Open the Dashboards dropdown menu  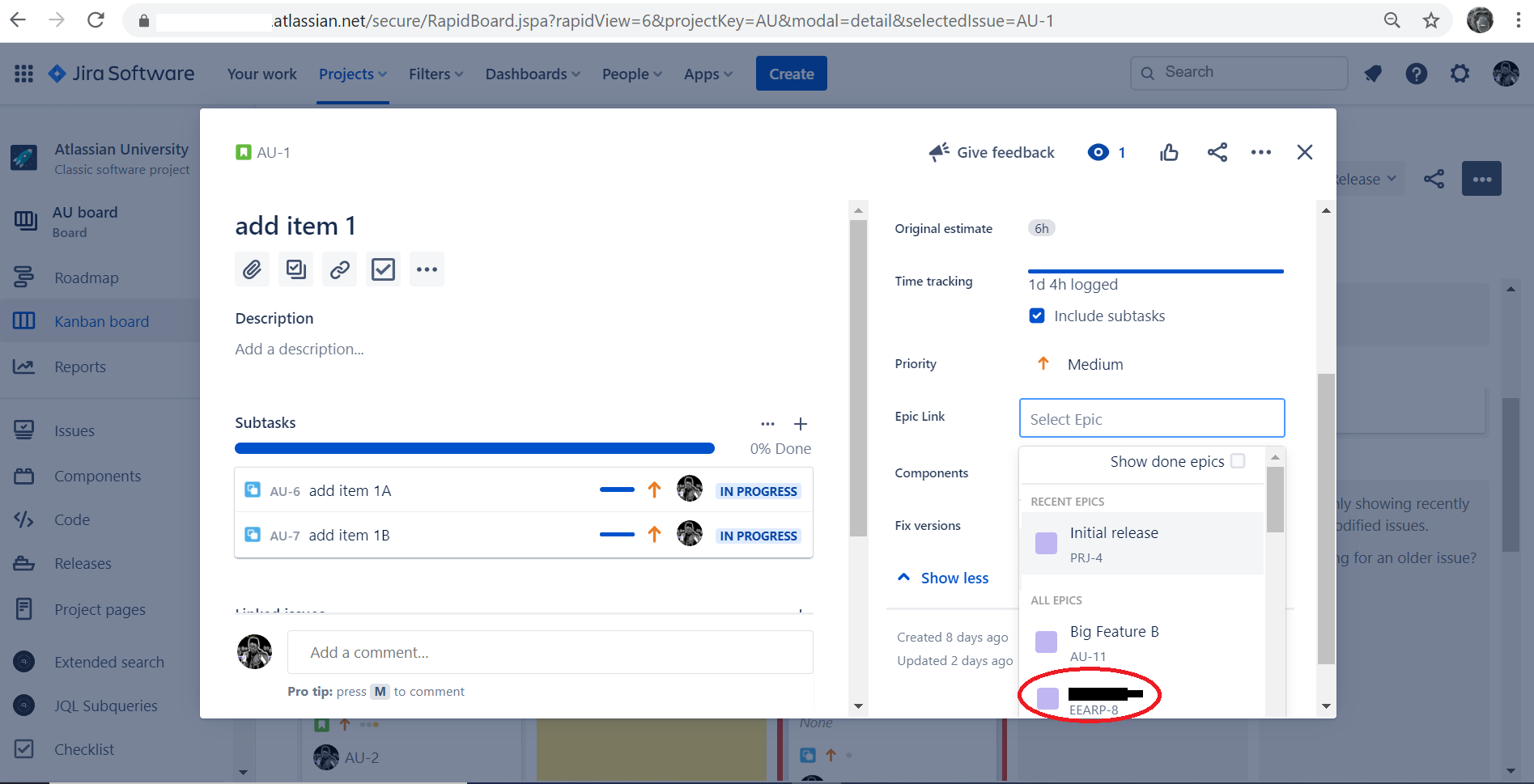click(x=533, y=74)
